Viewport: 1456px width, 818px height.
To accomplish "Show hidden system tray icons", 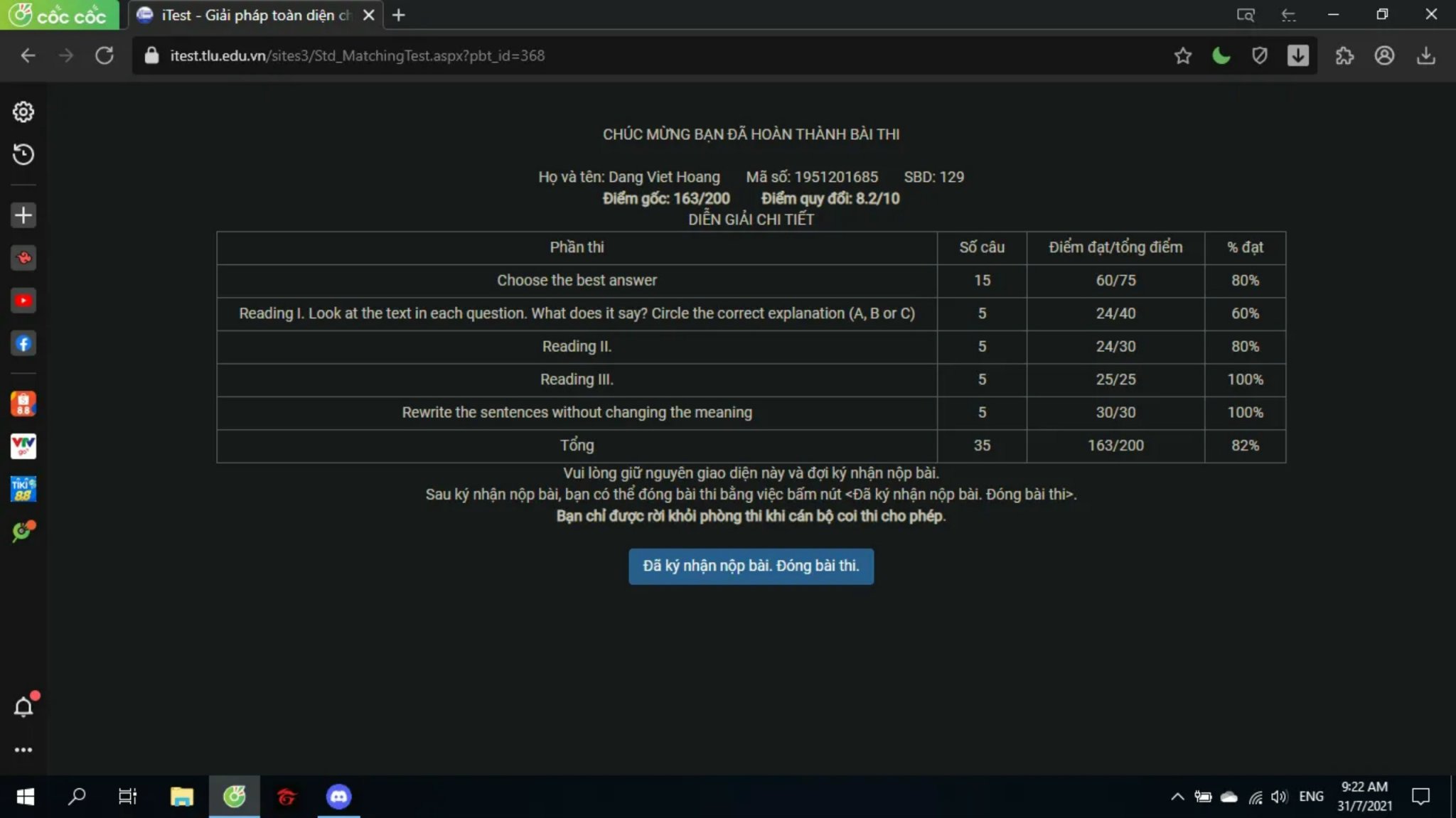I will [x=1177, y=797].
